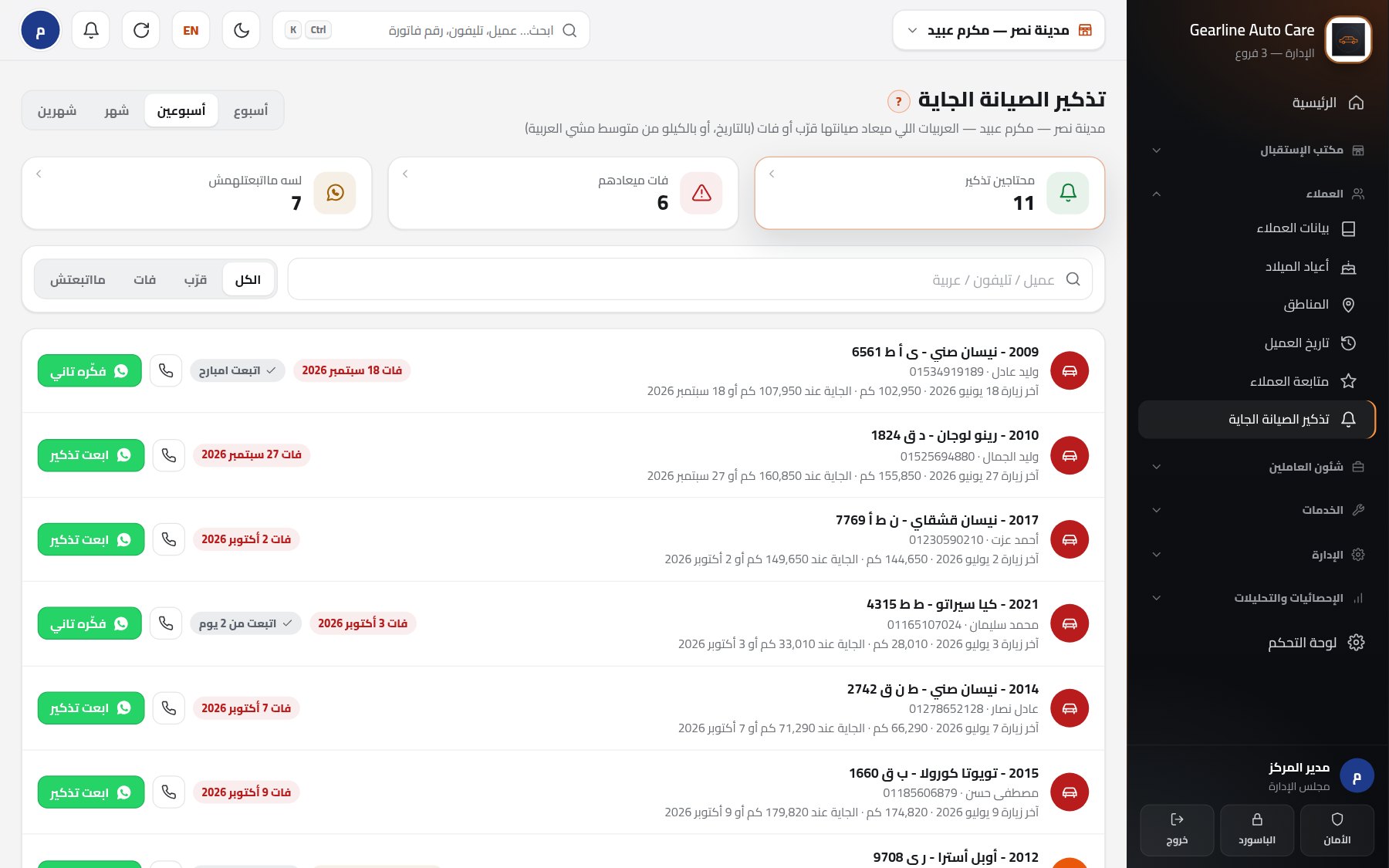Image resolution: width=1389 pixels, height=868 pixels.
Task: Click the الباسورد button in sidebar
Action: click(1257, 830)
